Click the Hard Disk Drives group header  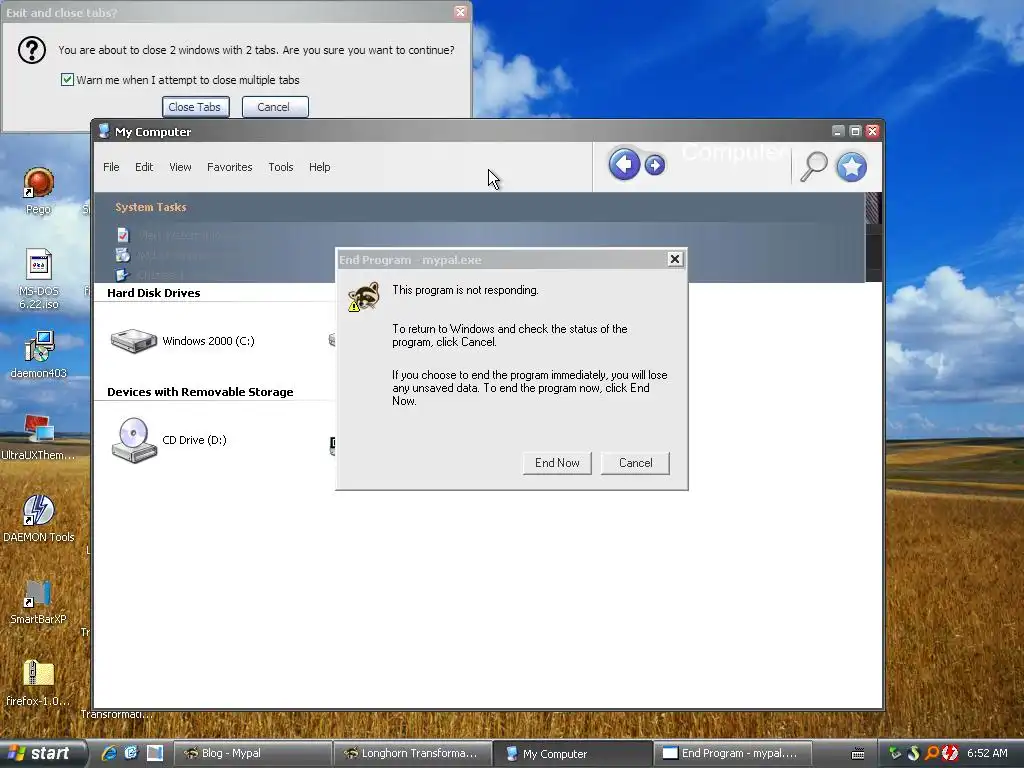[153, 293]
